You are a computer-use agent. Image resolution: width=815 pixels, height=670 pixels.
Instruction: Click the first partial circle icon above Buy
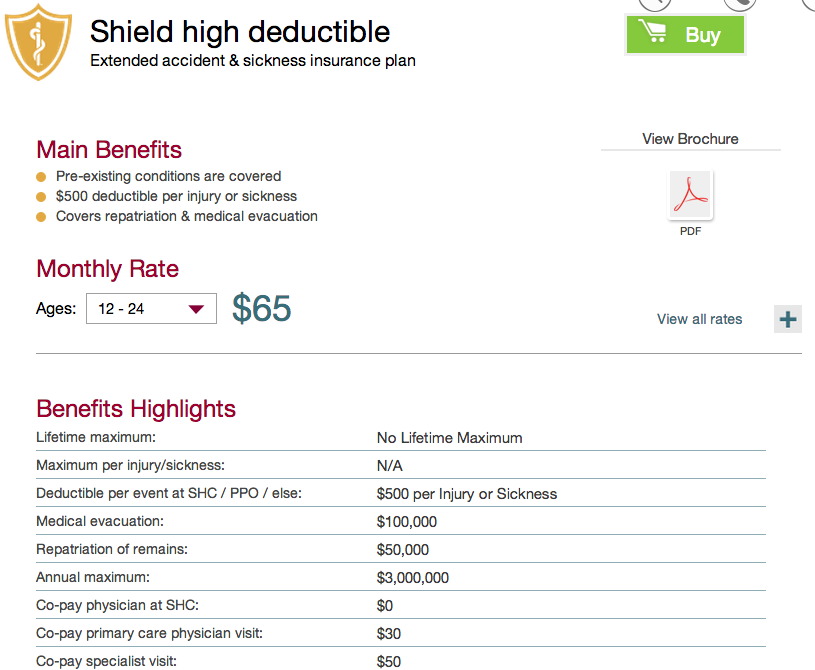point(654,4)
